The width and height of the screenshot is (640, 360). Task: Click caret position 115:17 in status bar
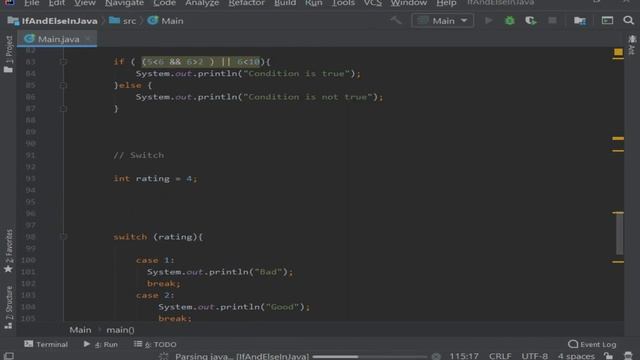click(x=464, y=356)
